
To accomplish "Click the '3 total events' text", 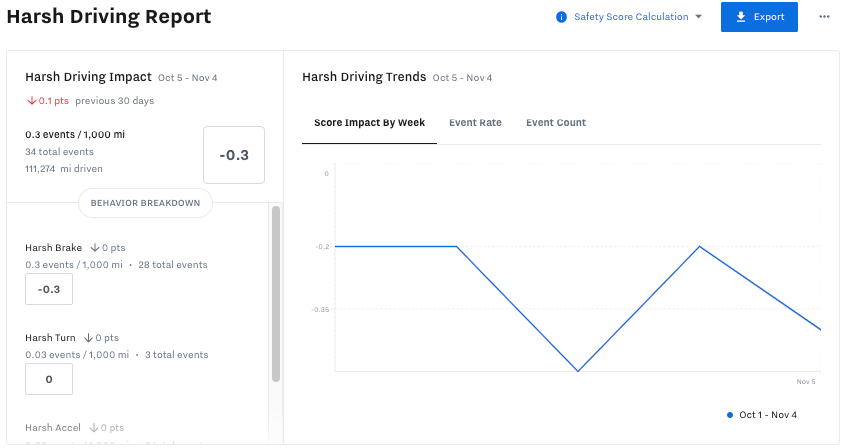I will click(176, 355).
